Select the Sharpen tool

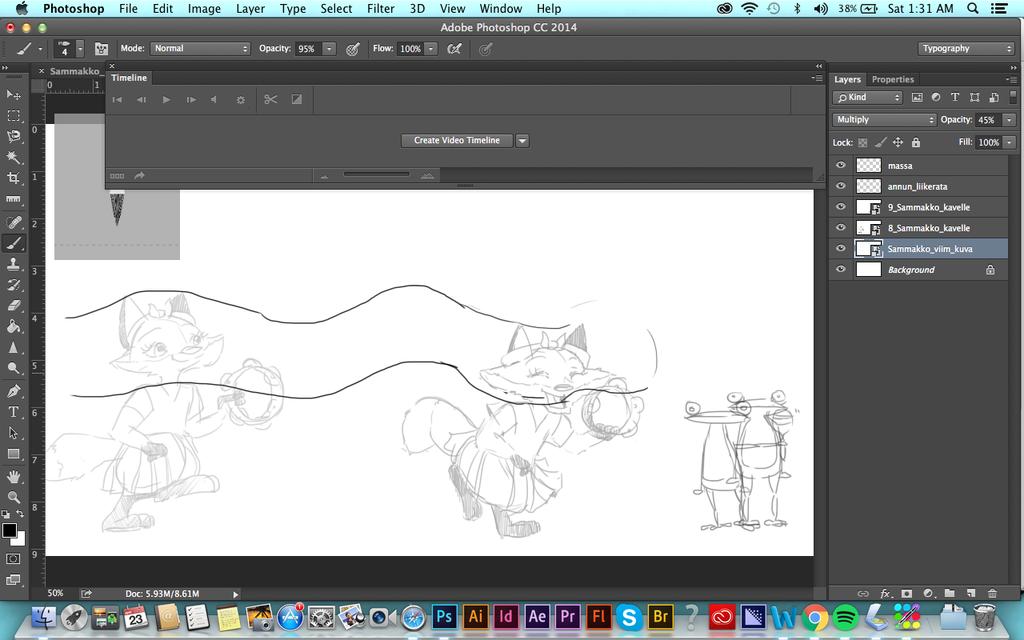click(13, 347)
